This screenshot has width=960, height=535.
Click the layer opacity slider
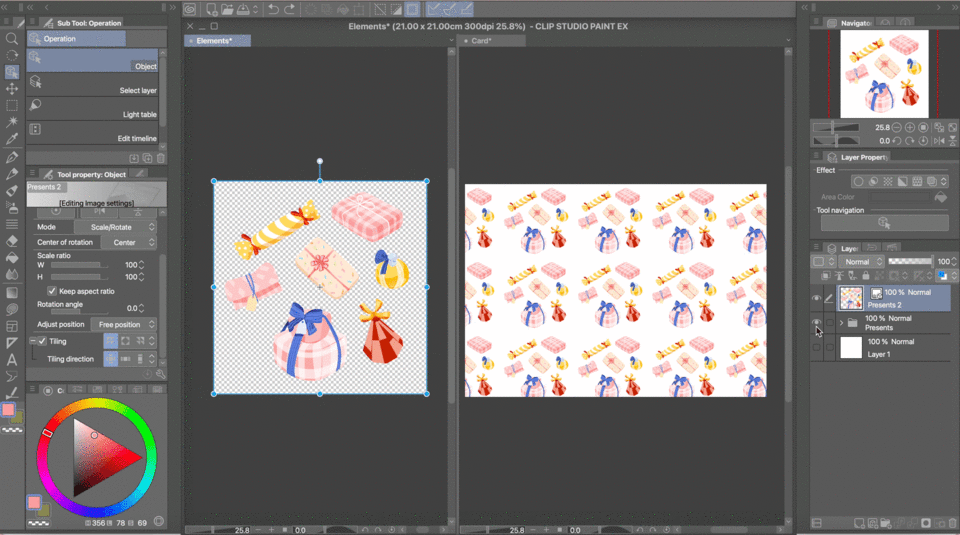(910, 261)
